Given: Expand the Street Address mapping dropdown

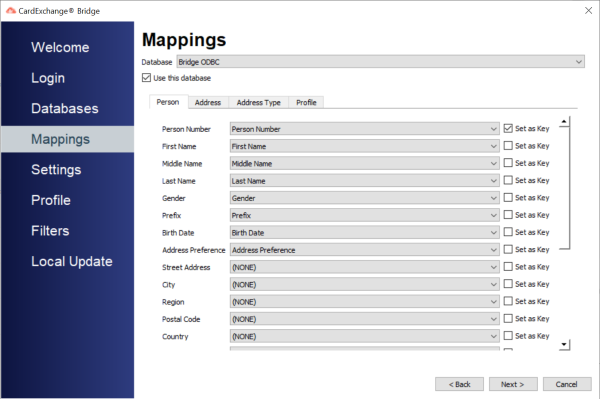Looking at the screenshot, I should tap(364, 267).
